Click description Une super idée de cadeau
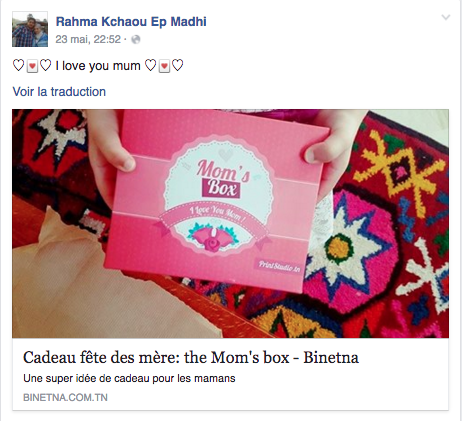The image size is (462, 421). coord(129,378)
